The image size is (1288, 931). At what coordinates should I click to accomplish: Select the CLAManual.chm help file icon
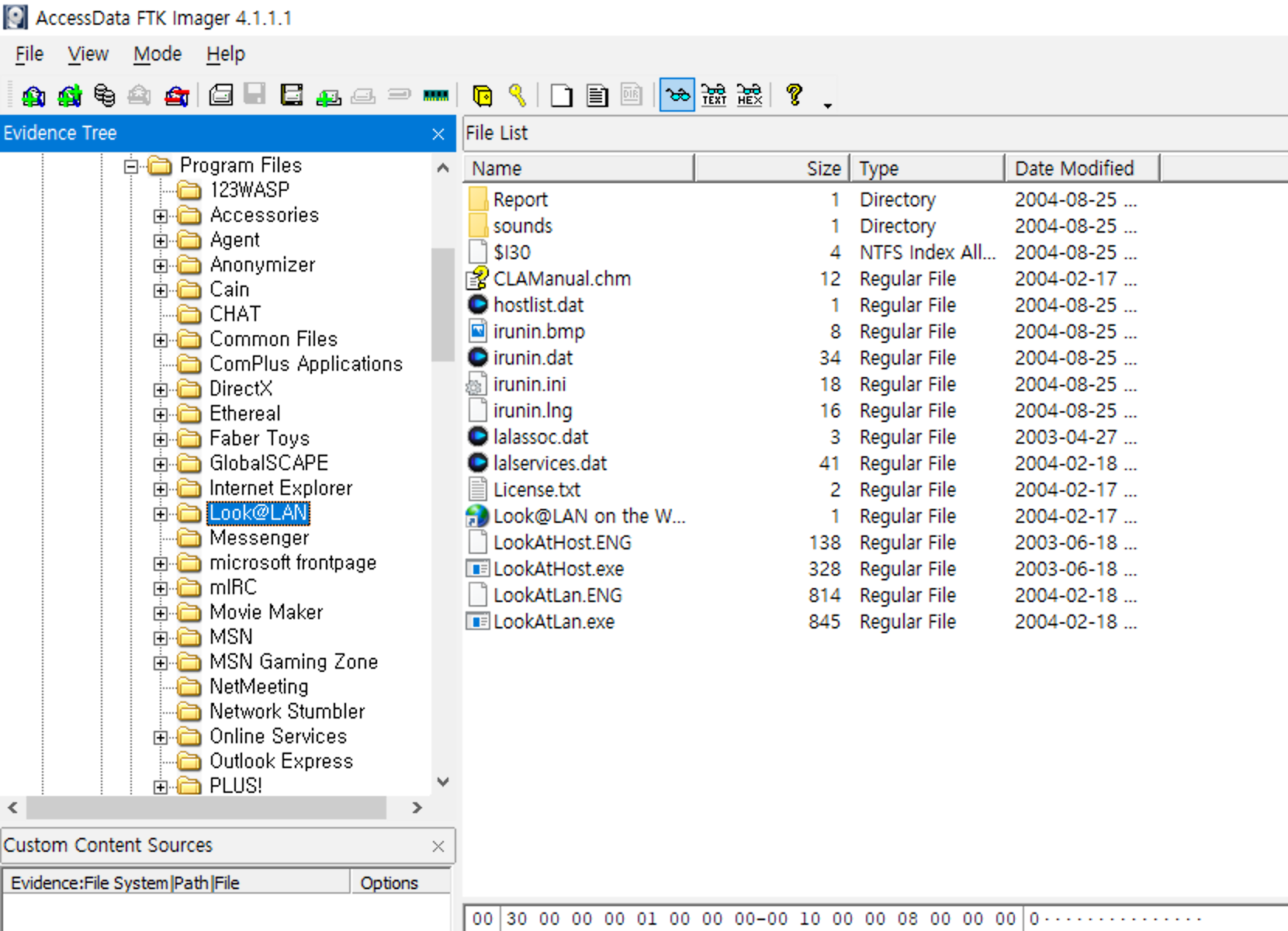[x=478, y=279]
